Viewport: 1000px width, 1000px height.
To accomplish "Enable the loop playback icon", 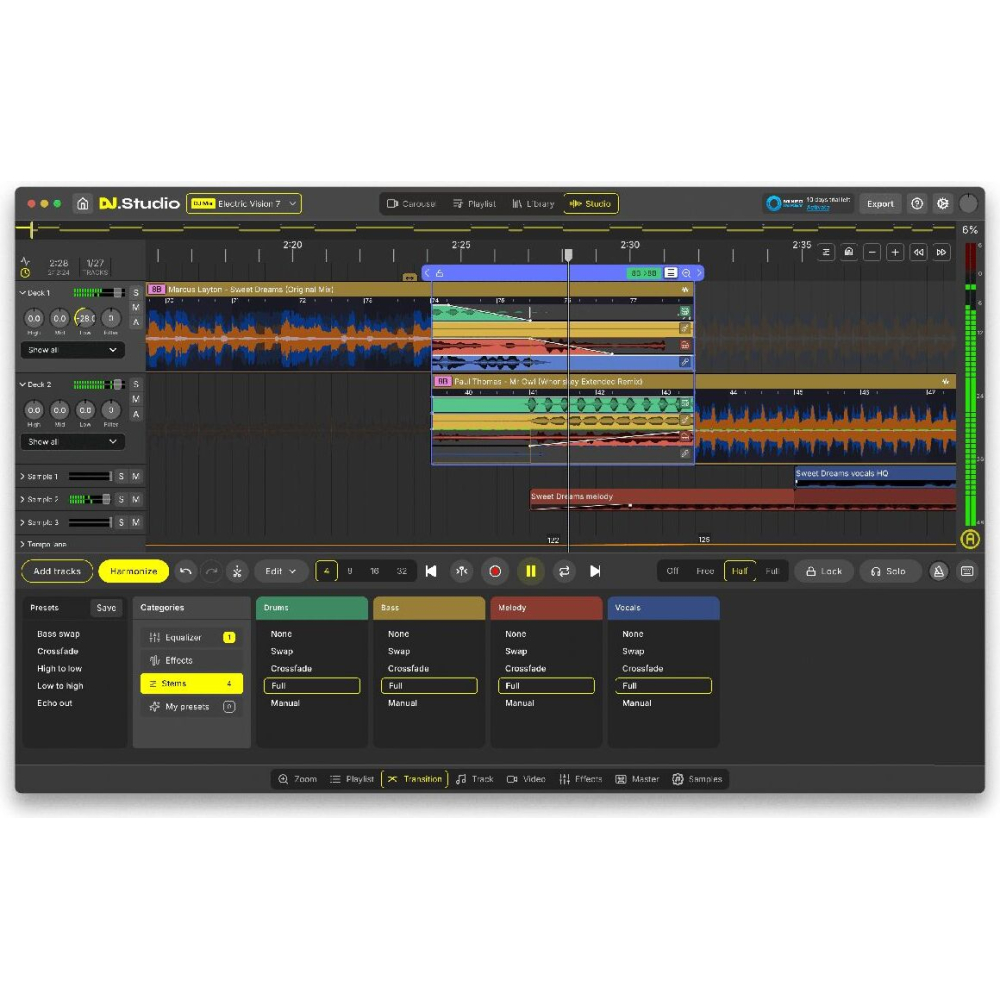I will click(x=566, y=571).
